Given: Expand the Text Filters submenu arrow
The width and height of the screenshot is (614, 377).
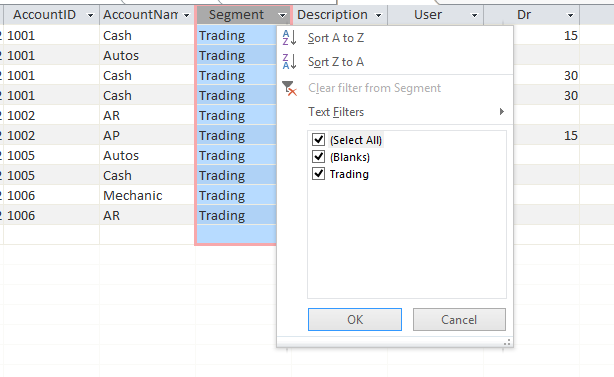Looking at the screenshot, I should coord(502,112).
